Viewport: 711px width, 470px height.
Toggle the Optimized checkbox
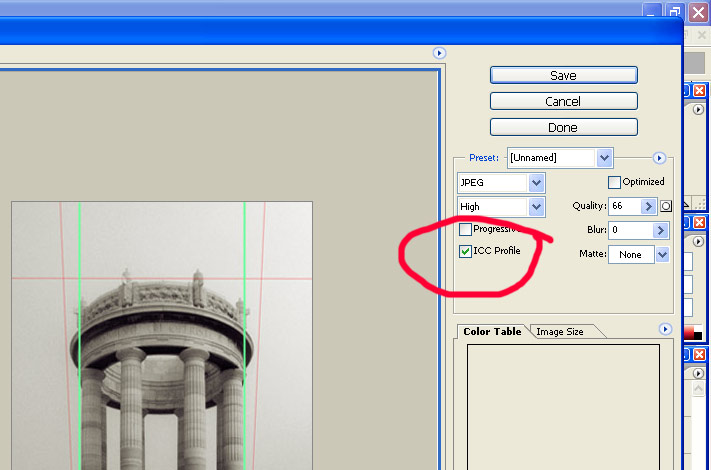pyautogui.click(x=614, y=182)
